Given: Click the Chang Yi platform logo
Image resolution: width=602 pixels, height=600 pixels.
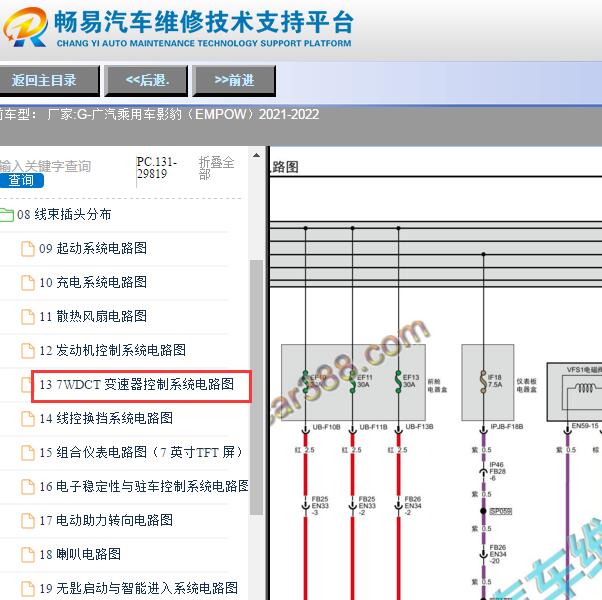Looking at the screenshot, I should [25, 27].
